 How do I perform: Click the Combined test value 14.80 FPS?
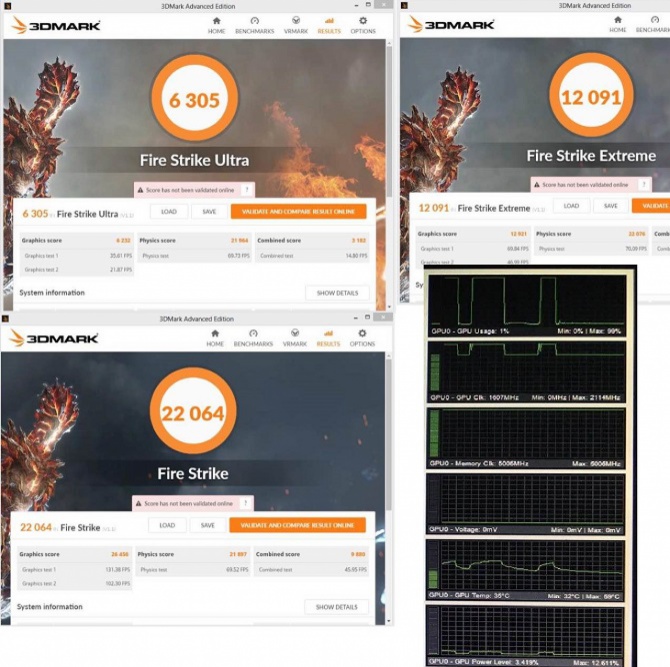(x=356, y=256)
